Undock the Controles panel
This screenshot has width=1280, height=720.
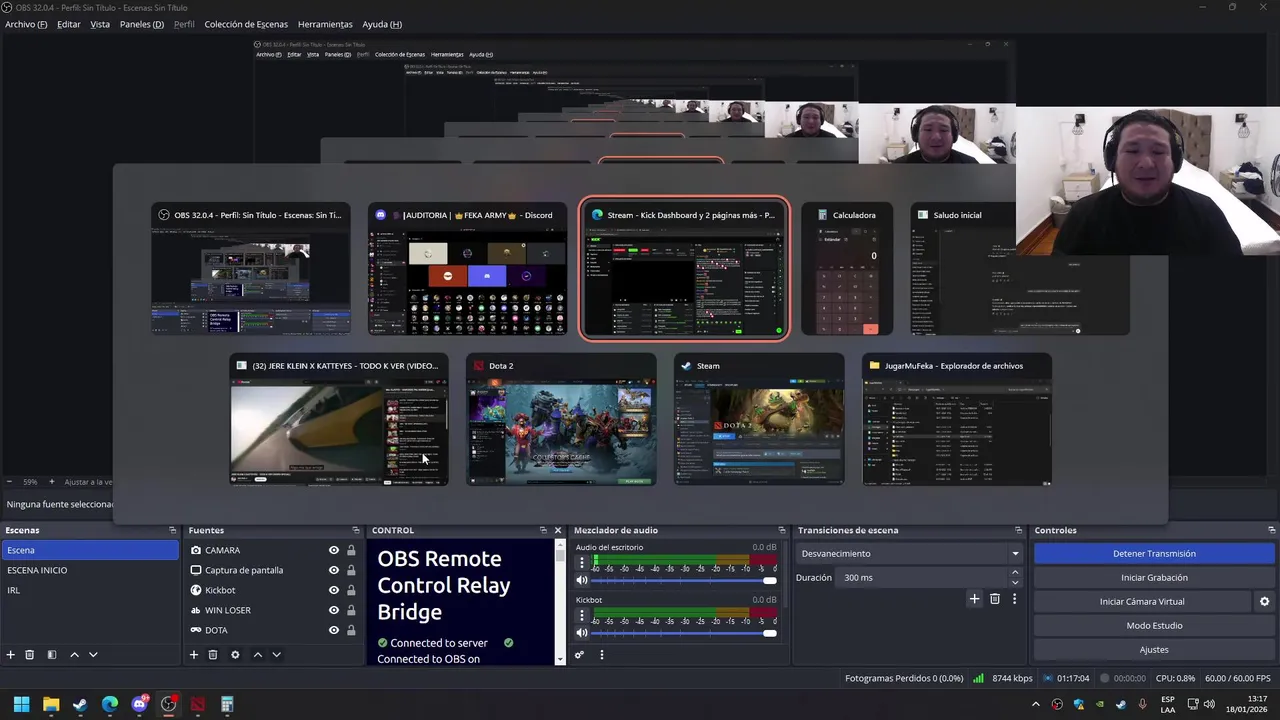pyautogui.click(x=1271, y=530)
